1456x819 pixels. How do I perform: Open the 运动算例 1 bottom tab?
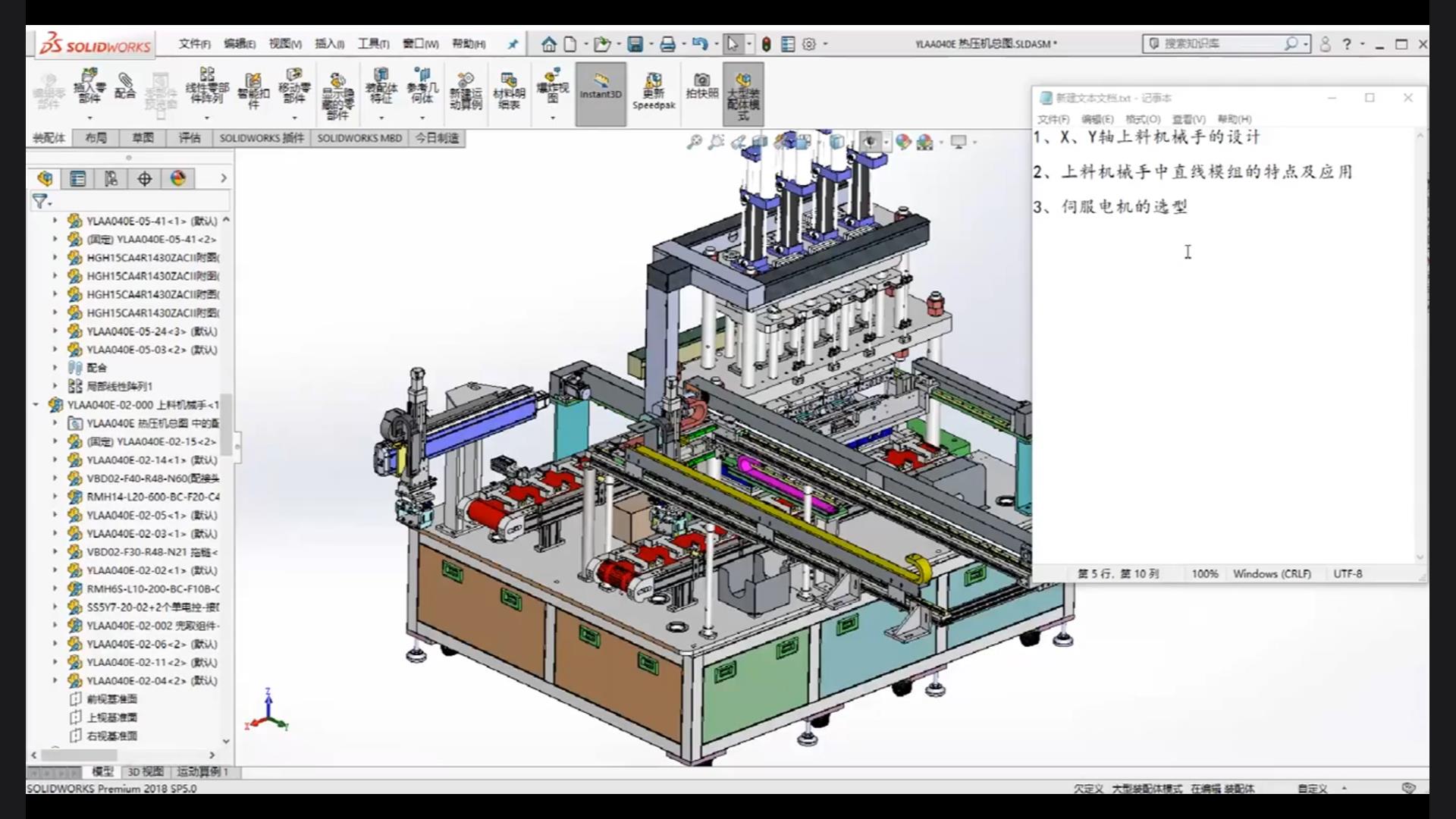tap(202, 772)
